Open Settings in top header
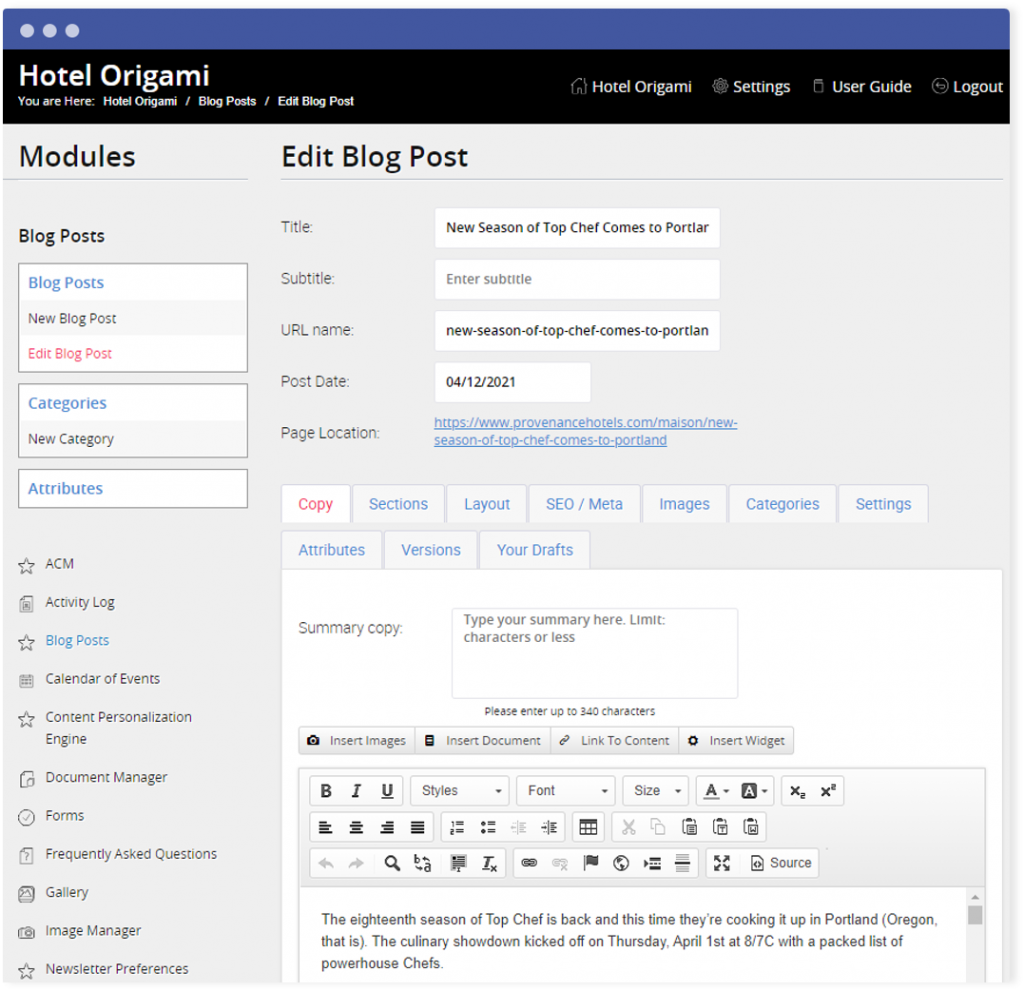This screenshot has width=1024, height=991. (751, 87)
